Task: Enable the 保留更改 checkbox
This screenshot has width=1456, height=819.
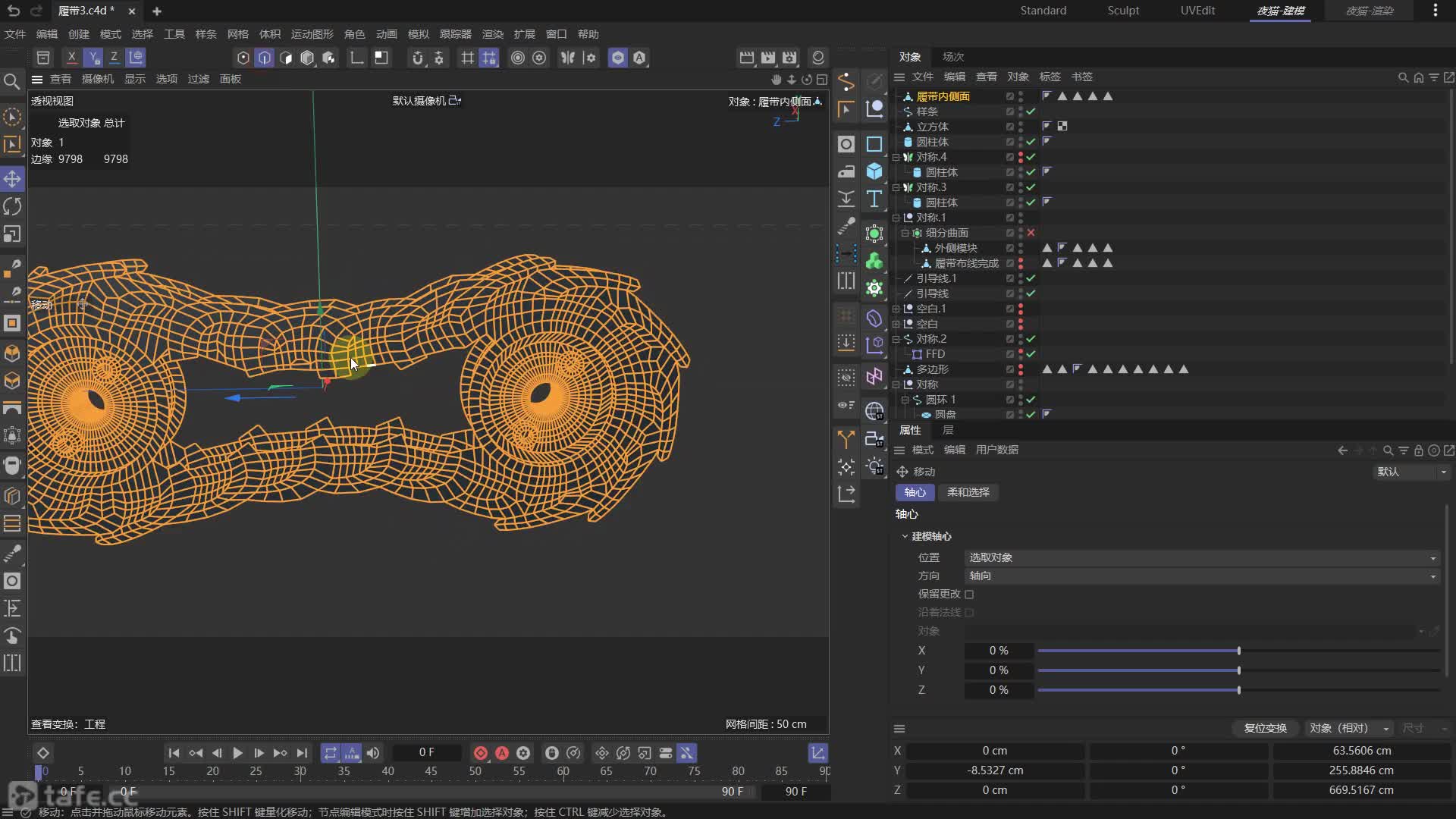Action: [x=969, y=595]
